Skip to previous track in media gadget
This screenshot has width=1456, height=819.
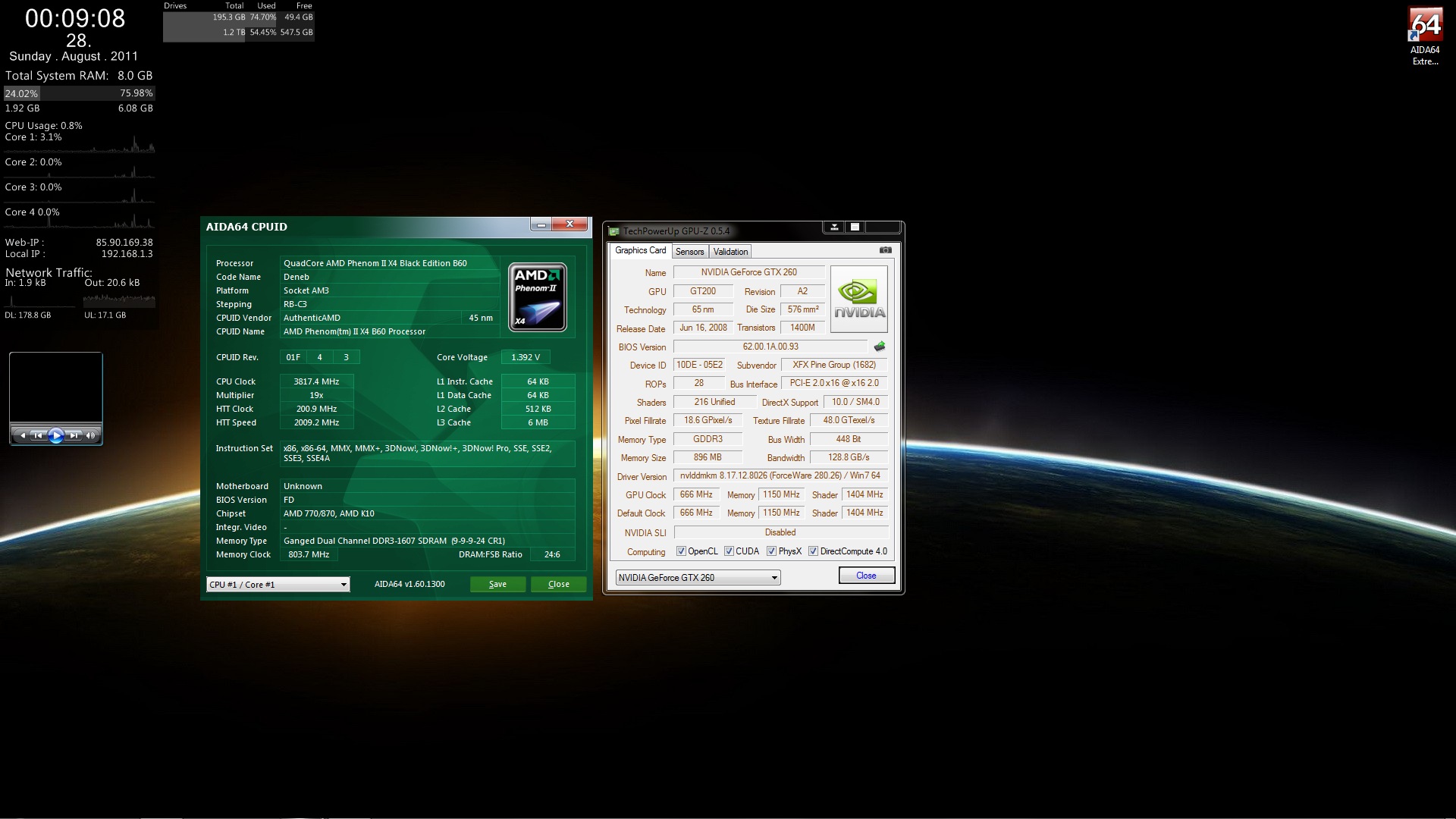[x=37, y=435]
